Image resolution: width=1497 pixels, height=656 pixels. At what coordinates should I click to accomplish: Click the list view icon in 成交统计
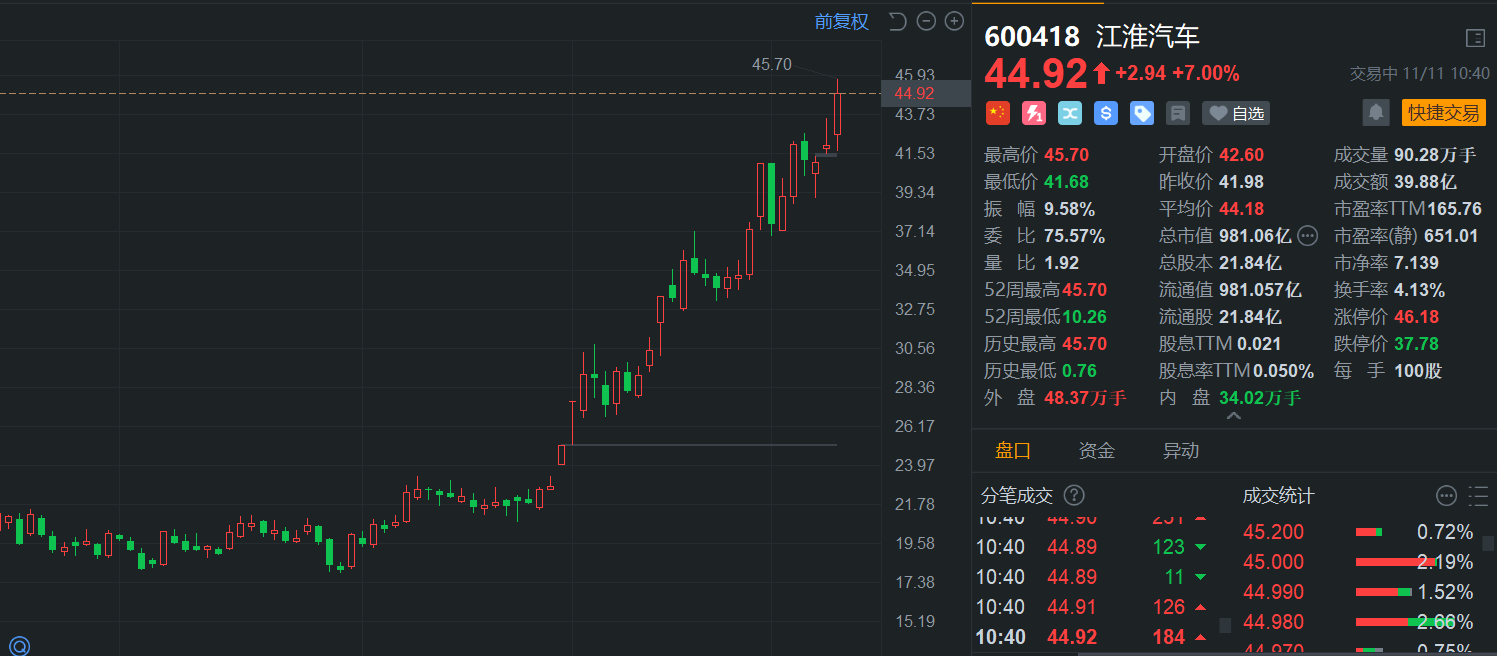tap(1478, 495)
